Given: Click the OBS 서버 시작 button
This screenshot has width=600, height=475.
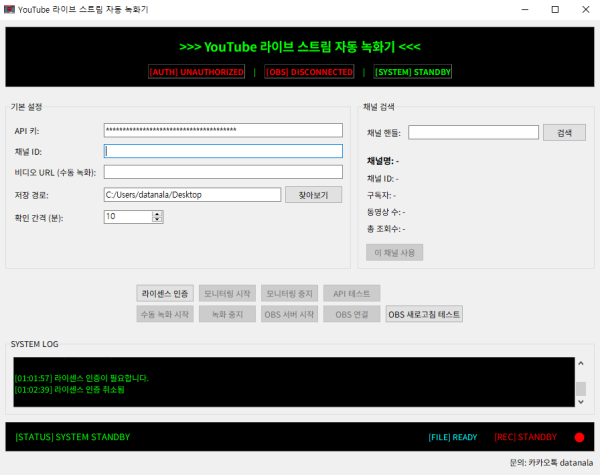Looking at the screenshot, I should (289, 314).
